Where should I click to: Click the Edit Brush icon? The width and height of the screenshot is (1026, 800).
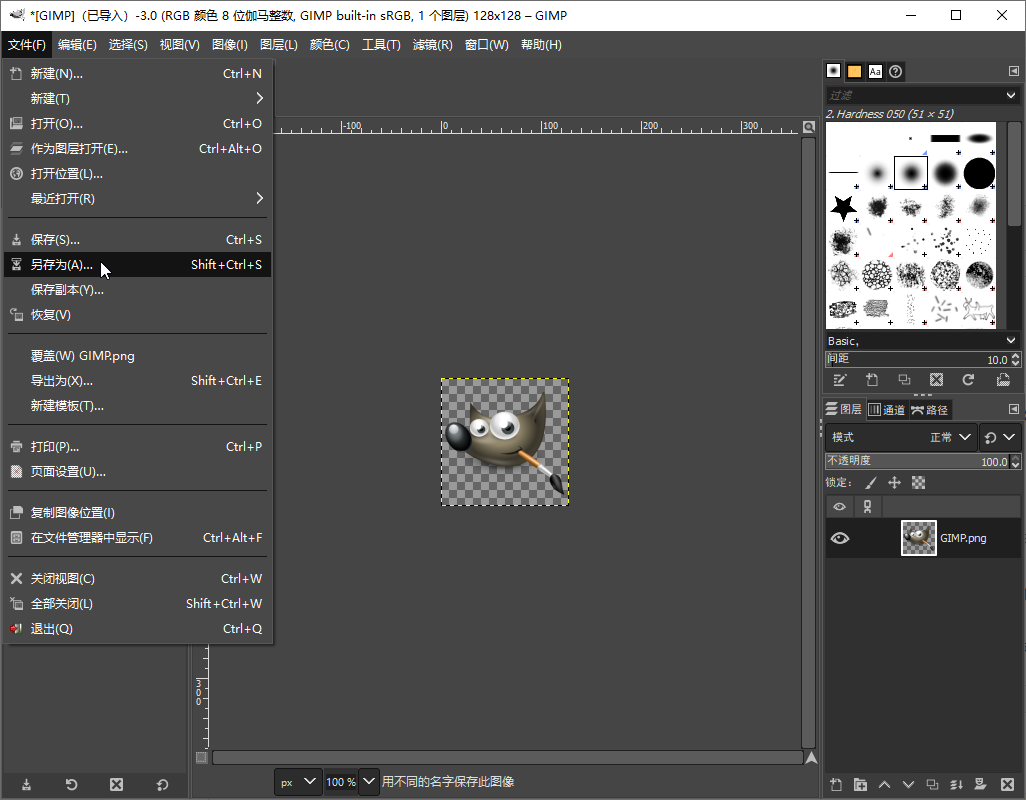pyautogui.click(x=840, y=380)
